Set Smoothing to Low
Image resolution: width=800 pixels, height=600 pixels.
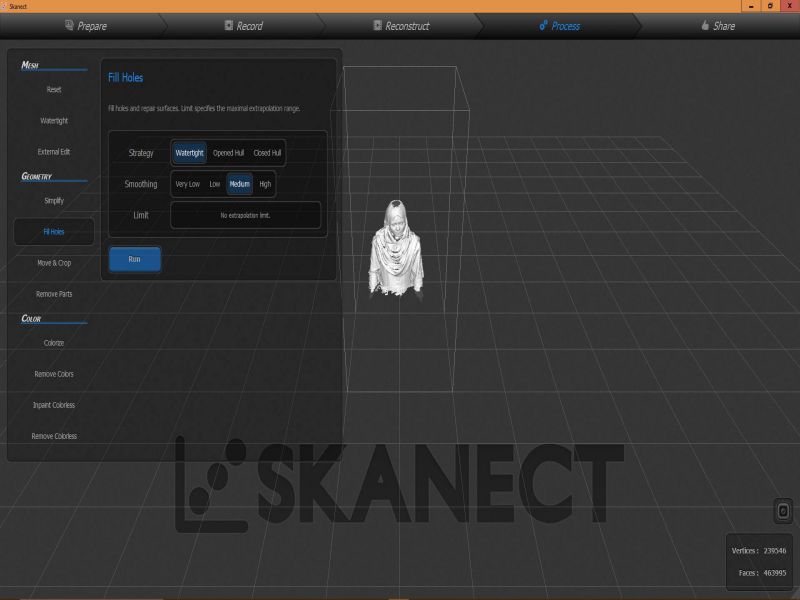coord(214,184)
